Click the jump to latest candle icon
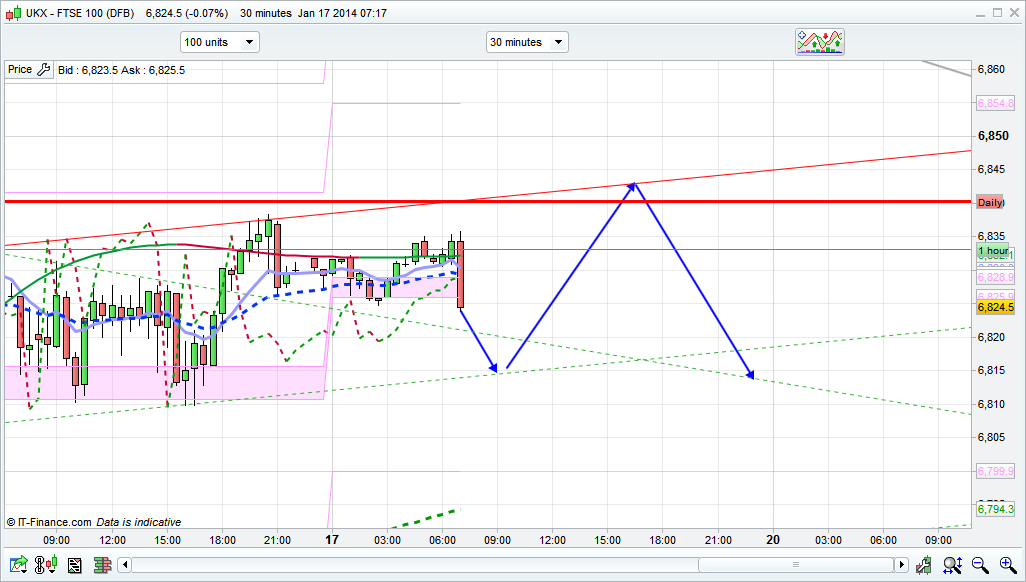Image resolution: width=1026 pixels, height=582 pixels. pyautogui.click(x=924, y=566)
